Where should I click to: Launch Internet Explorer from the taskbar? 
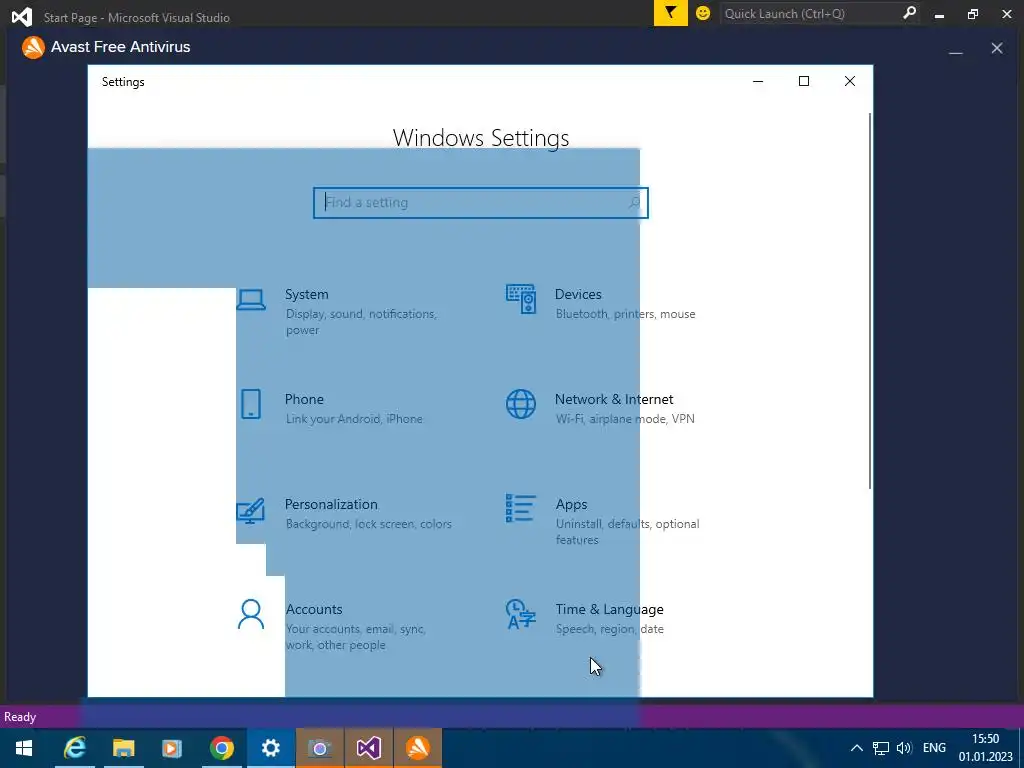tap(74, 748)
